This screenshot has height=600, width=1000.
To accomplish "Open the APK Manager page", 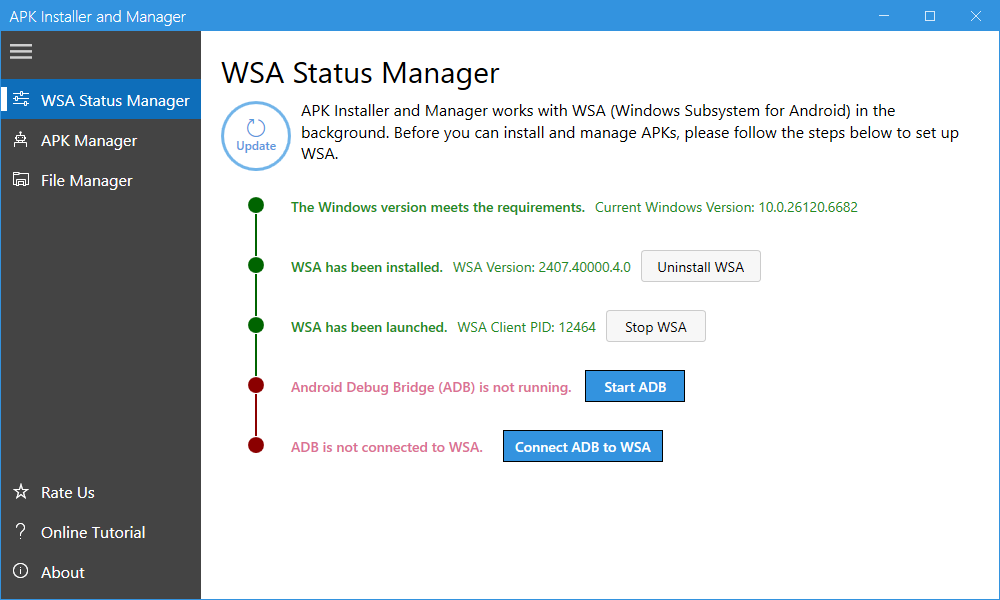I will tap(89, 141).
